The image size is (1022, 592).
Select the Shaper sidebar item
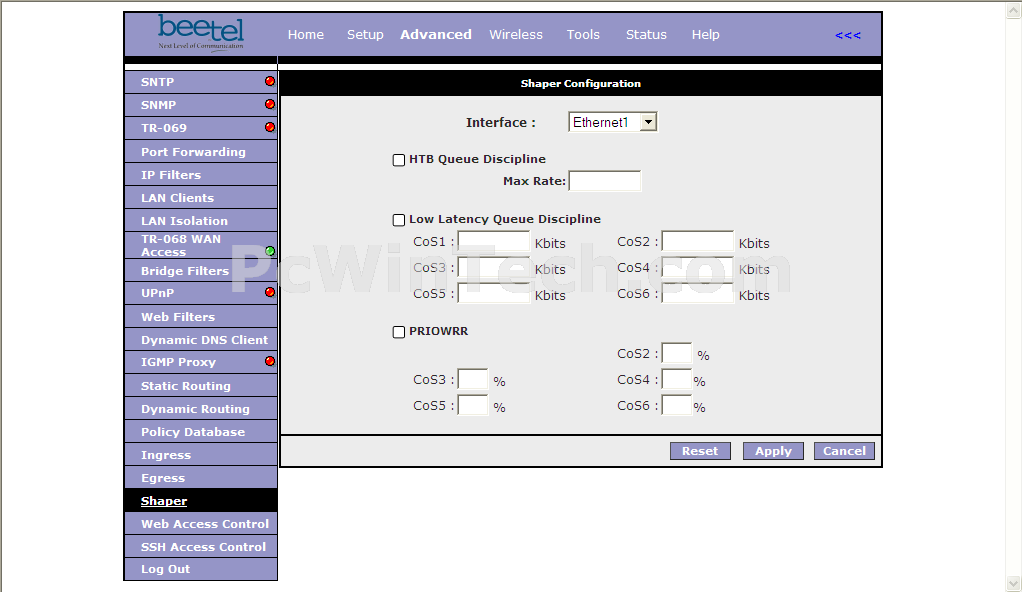click(x=201, y=501)
